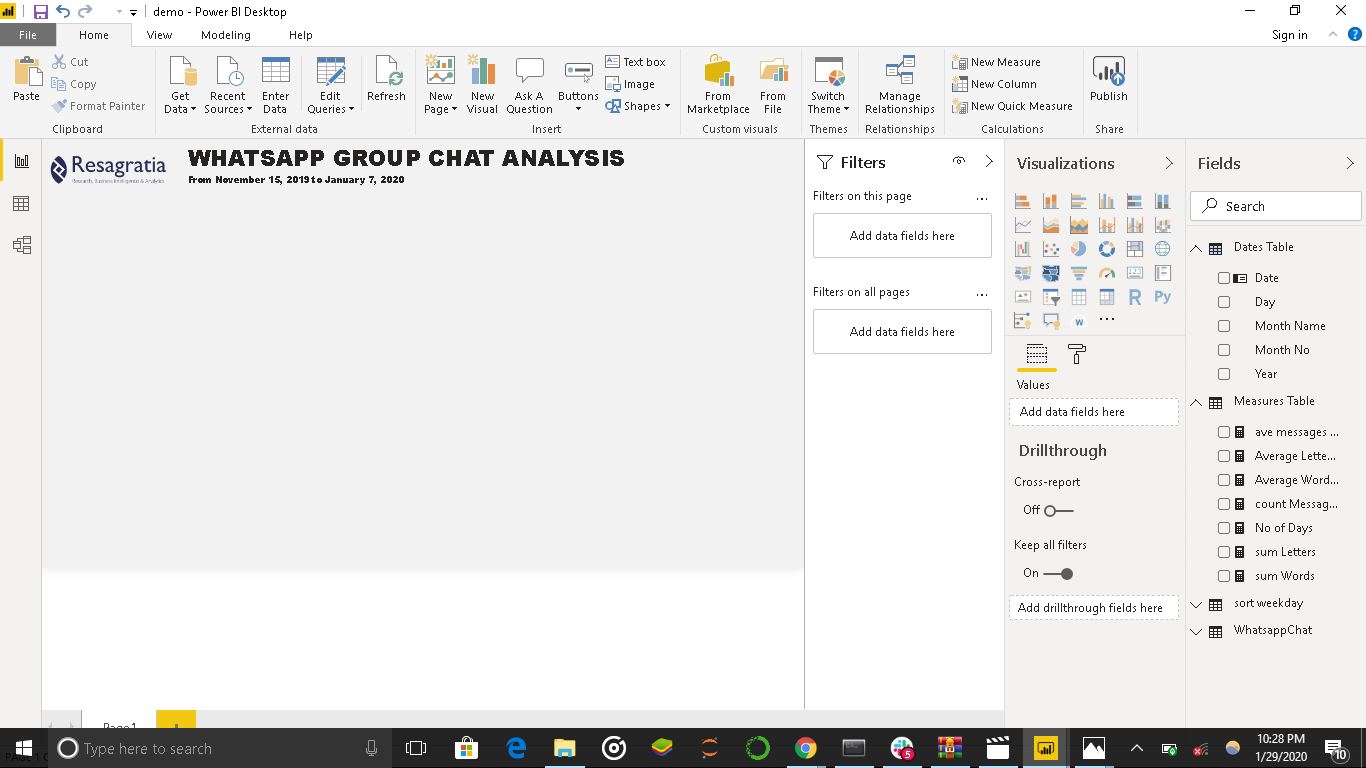
Task: Check the Month Name field
Action: click(1224, 325)
